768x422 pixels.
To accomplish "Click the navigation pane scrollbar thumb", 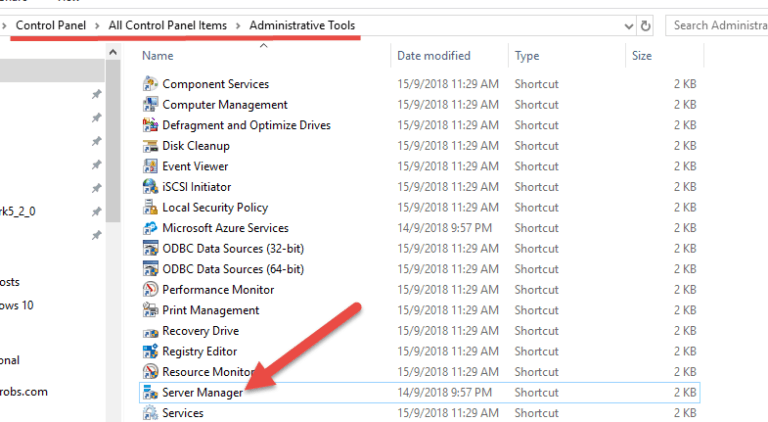I will (113, 141).
